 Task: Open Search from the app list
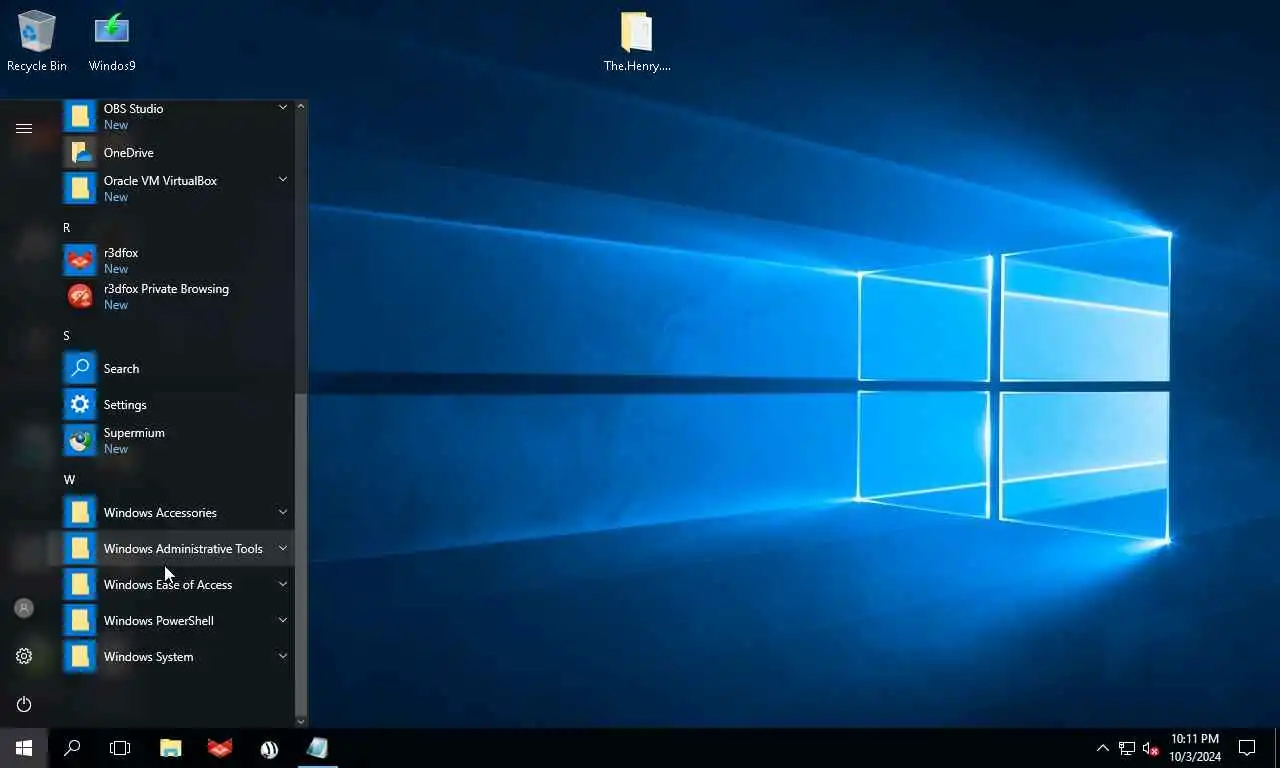click(x=176, y=369)
